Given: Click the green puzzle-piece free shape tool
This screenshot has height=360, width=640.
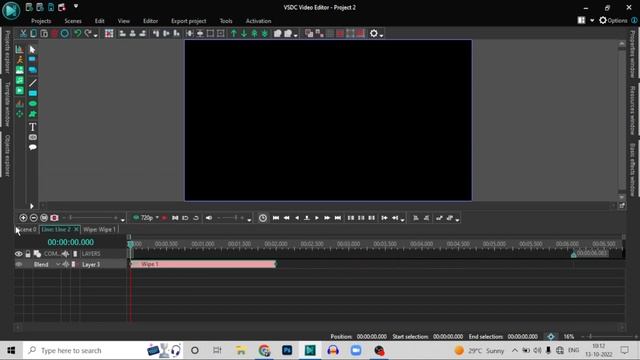Looking at the screenshot, I should point(33,114).
